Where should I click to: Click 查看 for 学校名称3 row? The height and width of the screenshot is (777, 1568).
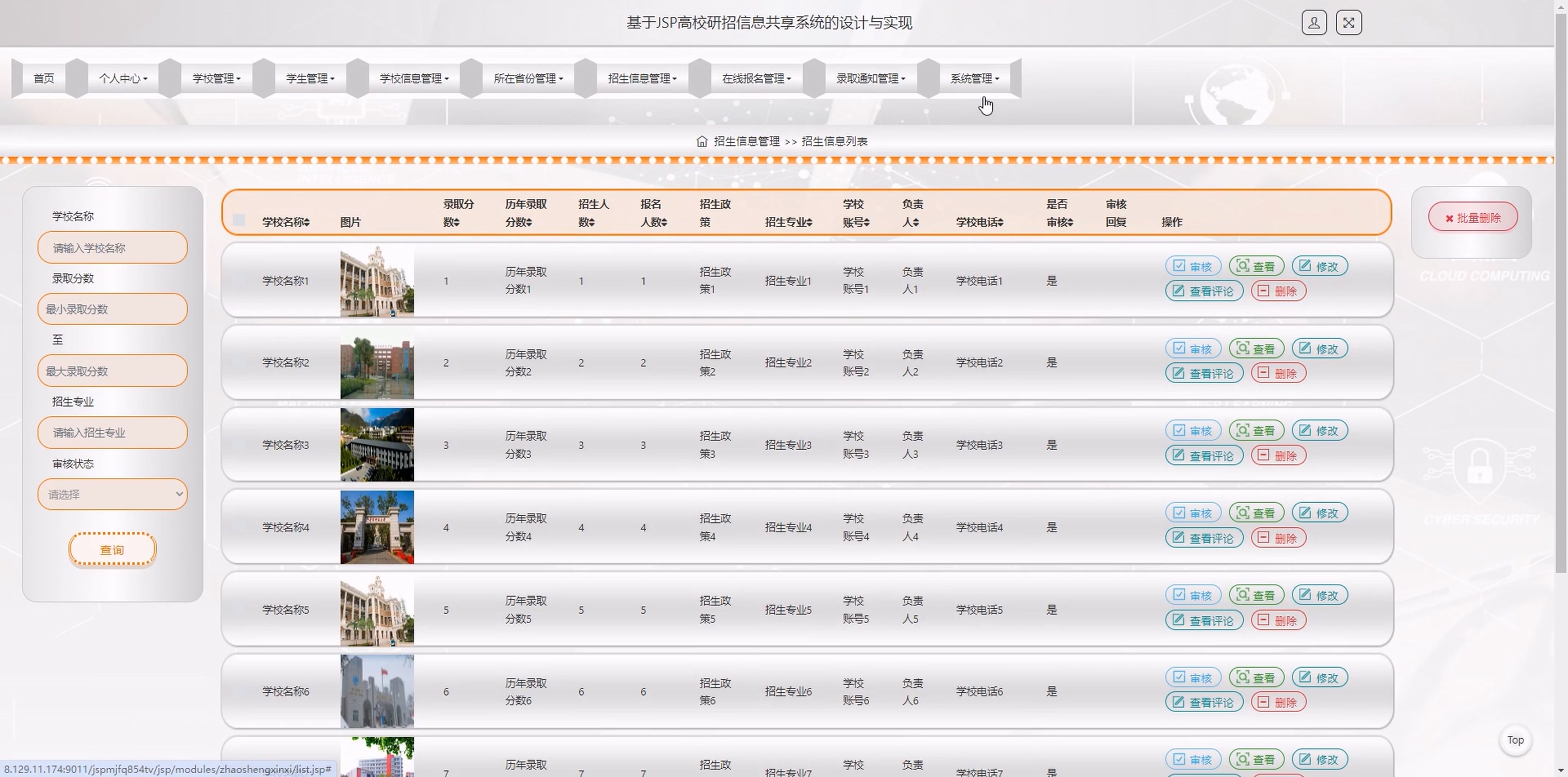coord(1256,431)
